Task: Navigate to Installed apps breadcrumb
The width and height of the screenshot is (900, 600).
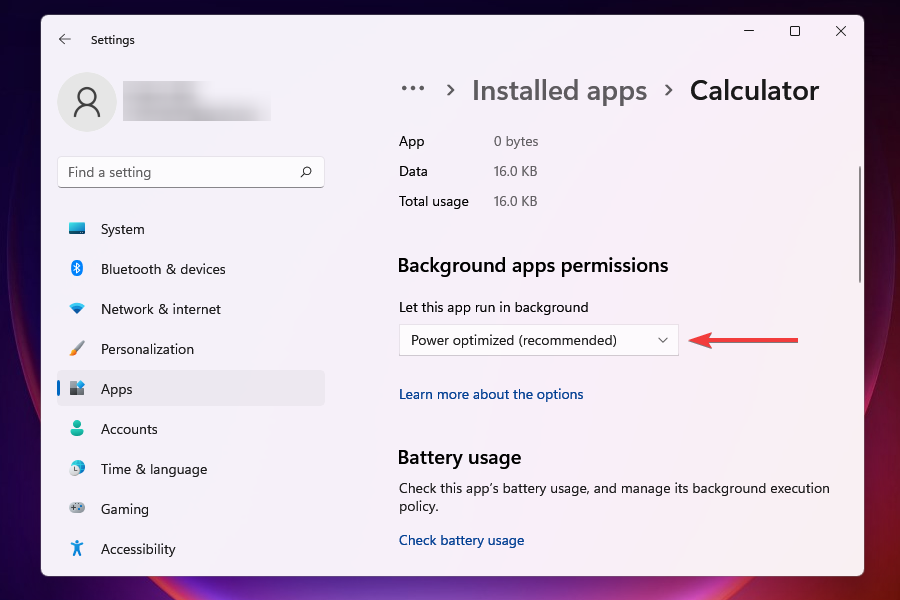Action: click(559, 91)
